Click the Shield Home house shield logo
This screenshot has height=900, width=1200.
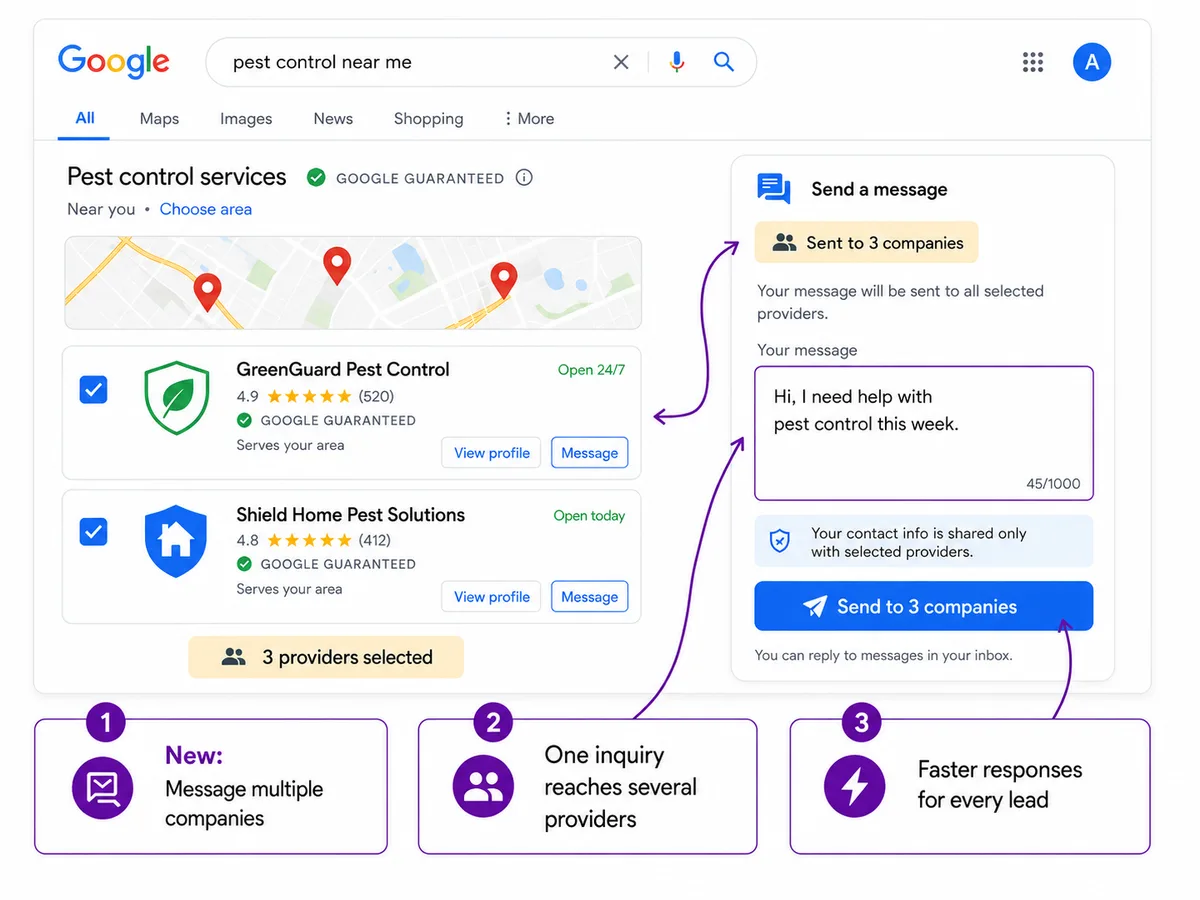pyautogui.click(x=176, y=541)
